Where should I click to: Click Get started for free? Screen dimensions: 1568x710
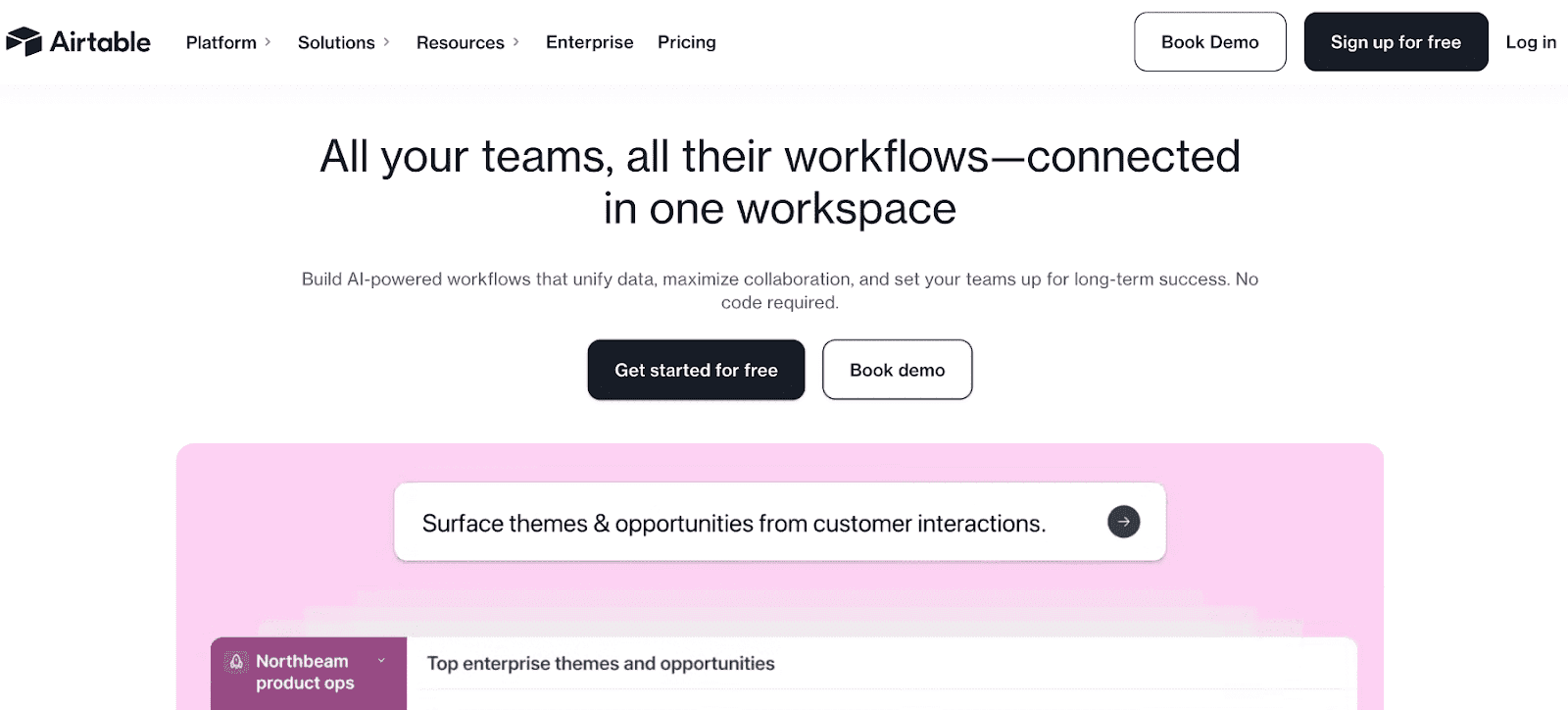[x=695, y=370]
